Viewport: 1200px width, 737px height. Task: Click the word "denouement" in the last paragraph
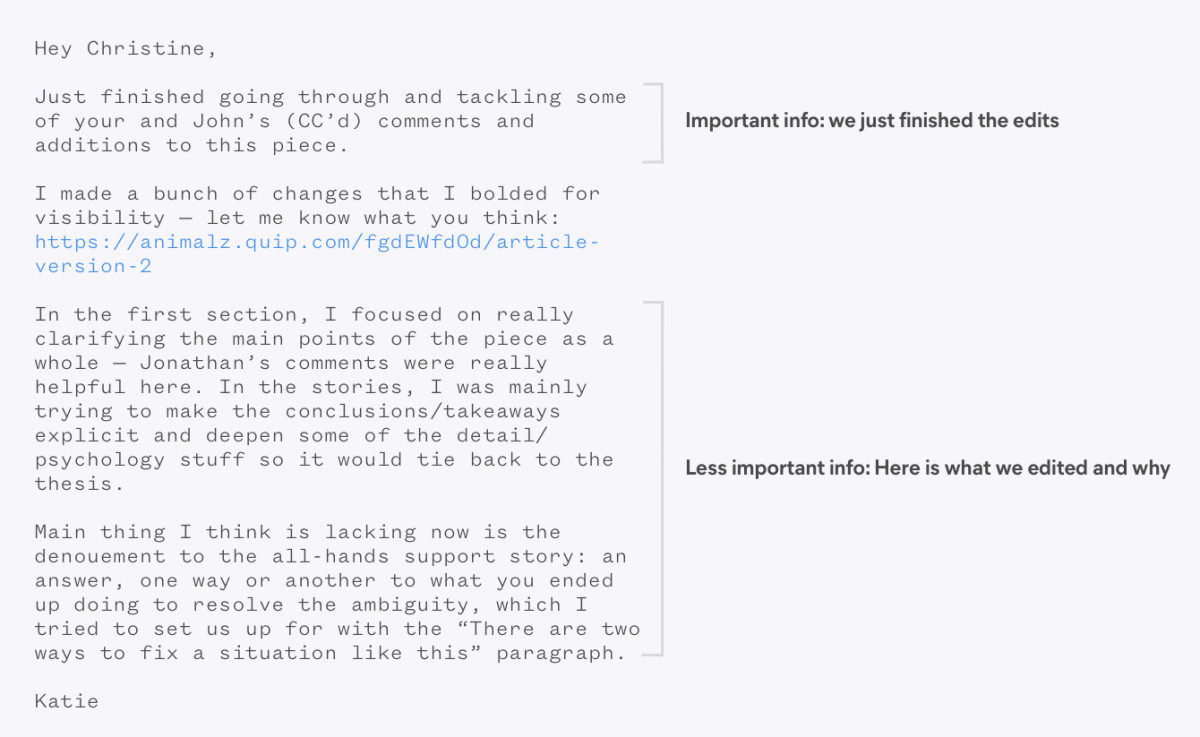coord(100,556)
